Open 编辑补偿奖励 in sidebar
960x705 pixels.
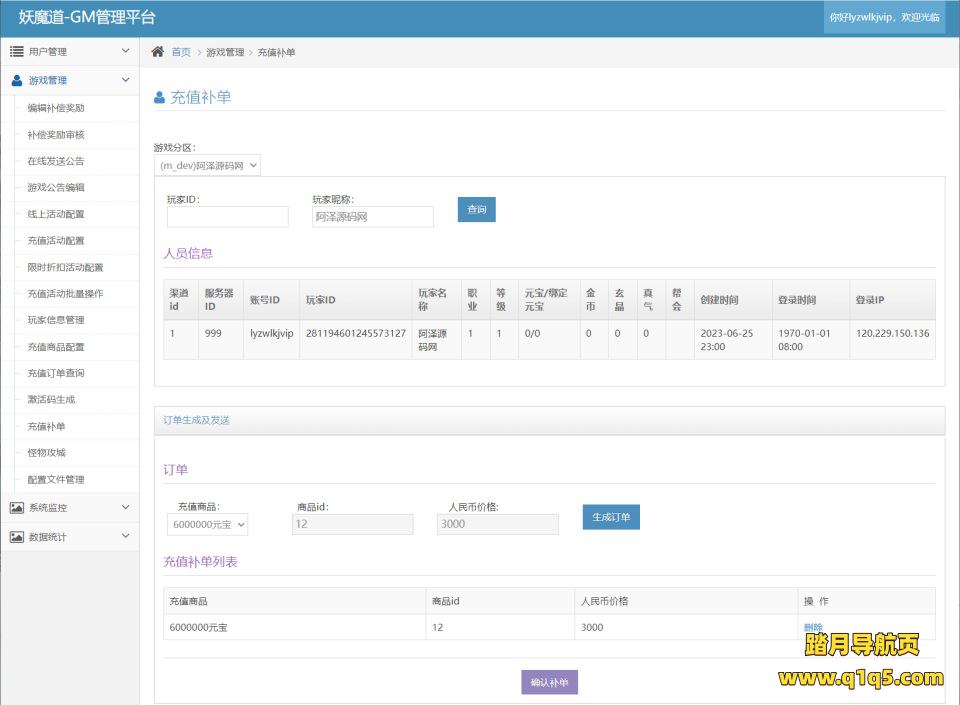56,108
